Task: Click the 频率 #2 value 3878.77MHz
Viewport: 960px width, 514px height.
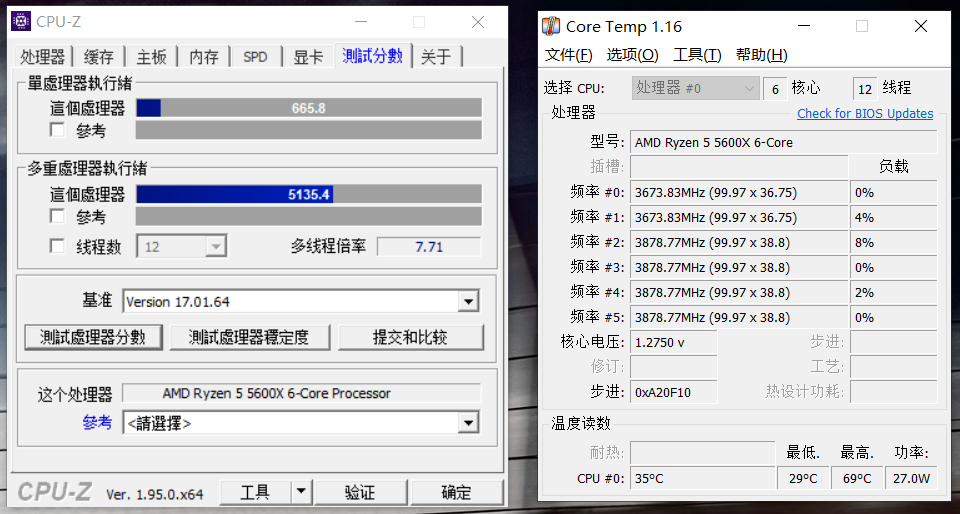Action: [739, 242]
